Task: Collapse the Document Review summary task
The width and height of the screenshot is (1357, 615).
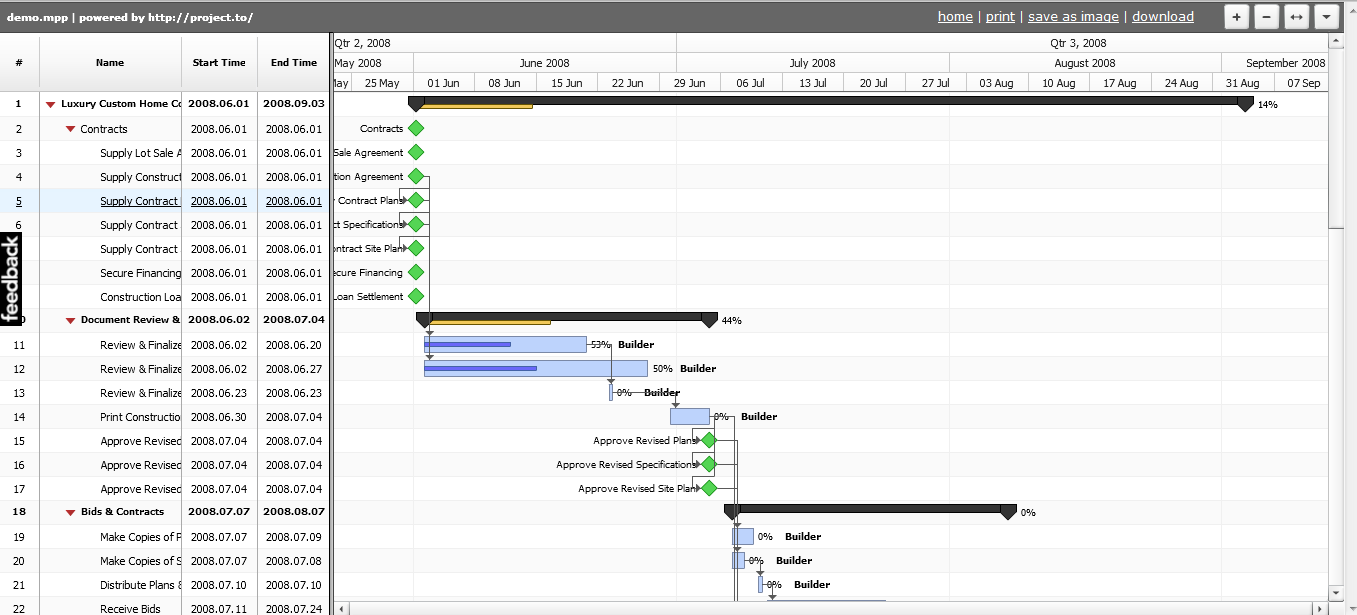Action: coord(69,320)
